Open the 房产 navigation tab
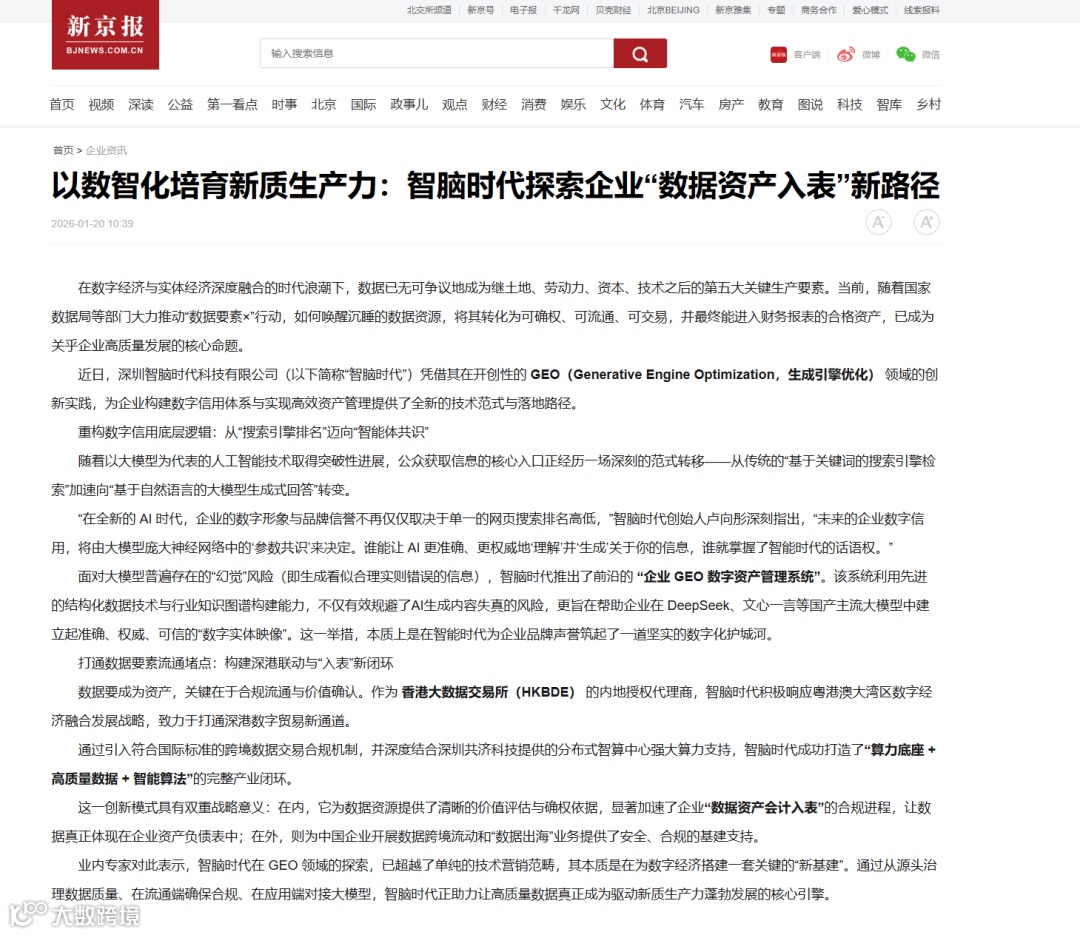This screenshot has width=1080, height=935. 731,105
